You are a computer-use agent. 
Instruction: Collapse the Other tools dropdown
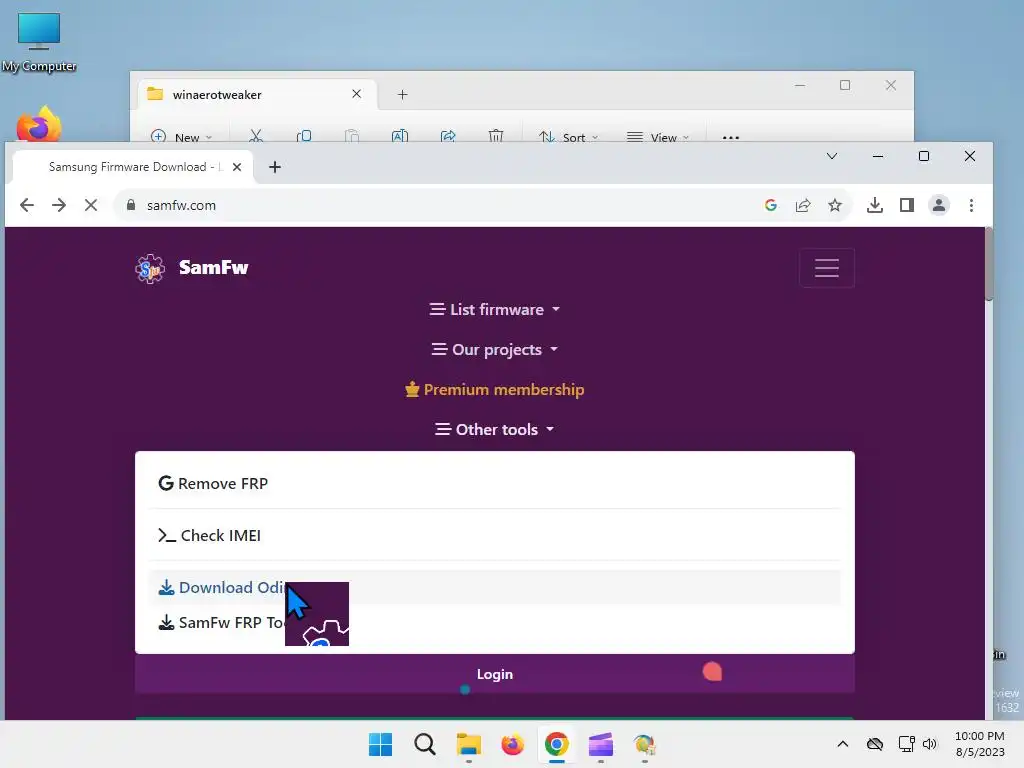pyautogui.click(x=494, y=429)
